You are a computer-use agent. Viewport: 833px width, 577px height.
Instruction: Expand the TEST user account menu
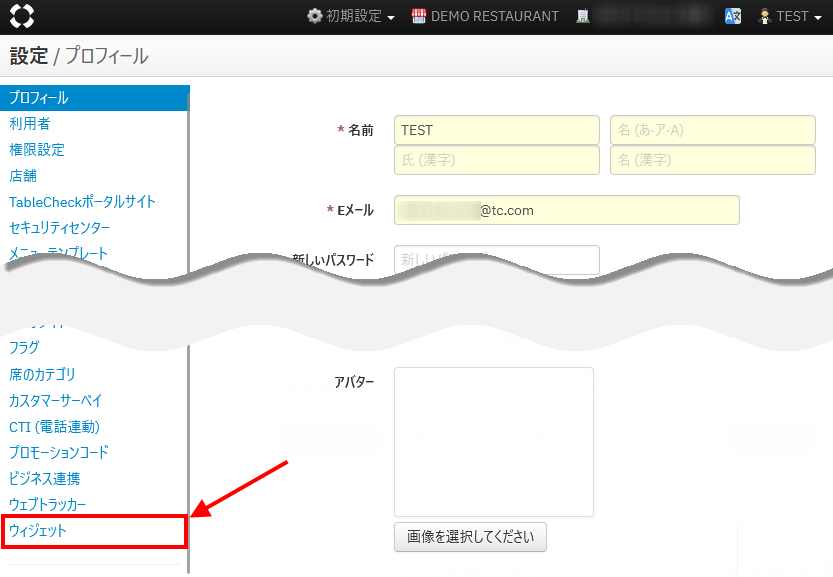point(784,16)
